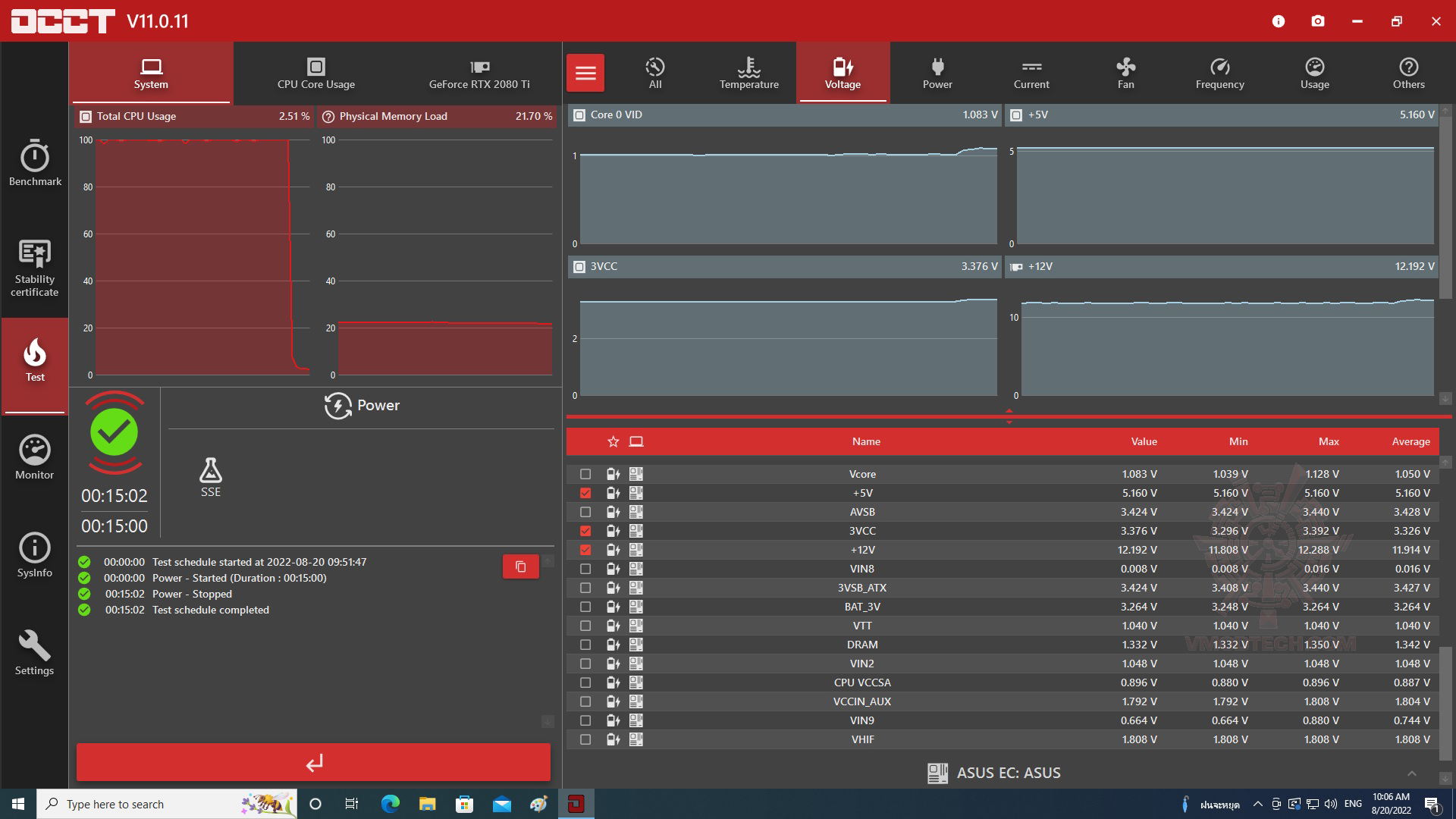Click the red return arrow button
The height and width of the screenshot is (819, 1456).
coord(313,762)
